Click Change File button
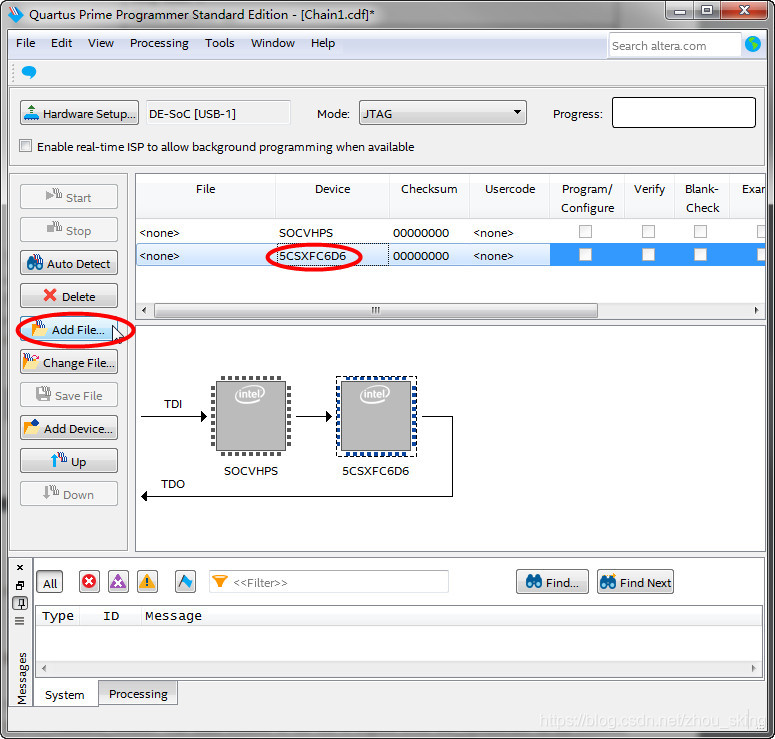 coord(69,362)
